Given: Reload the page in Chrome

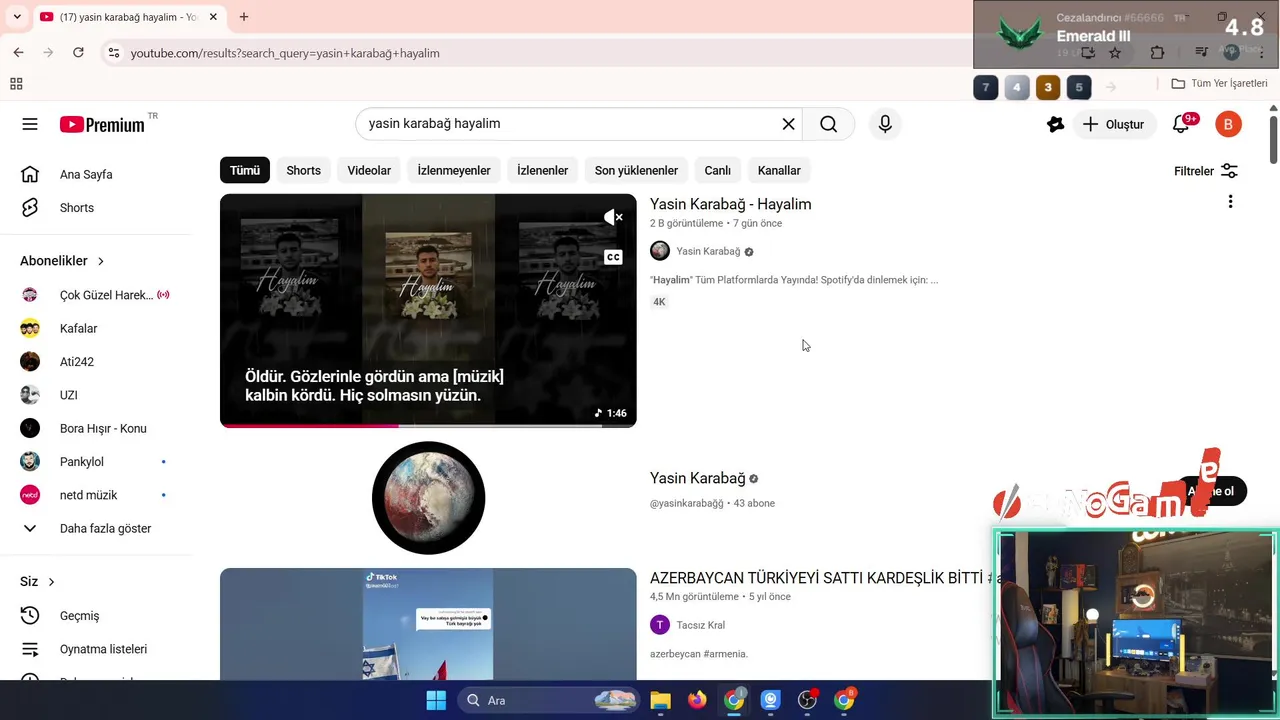Looking at the screenshot, I should click(78, 53).
